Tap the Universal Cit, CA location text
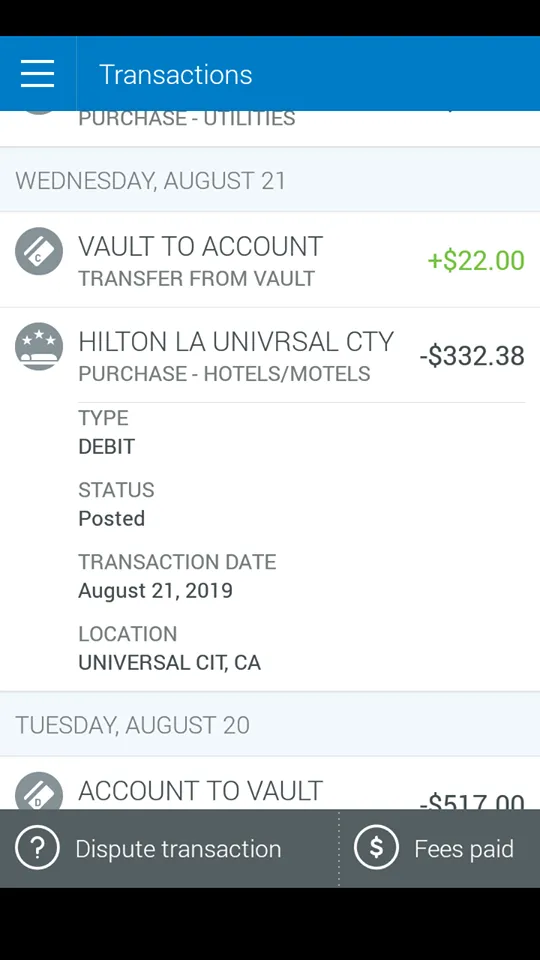 tap(170, 662)
